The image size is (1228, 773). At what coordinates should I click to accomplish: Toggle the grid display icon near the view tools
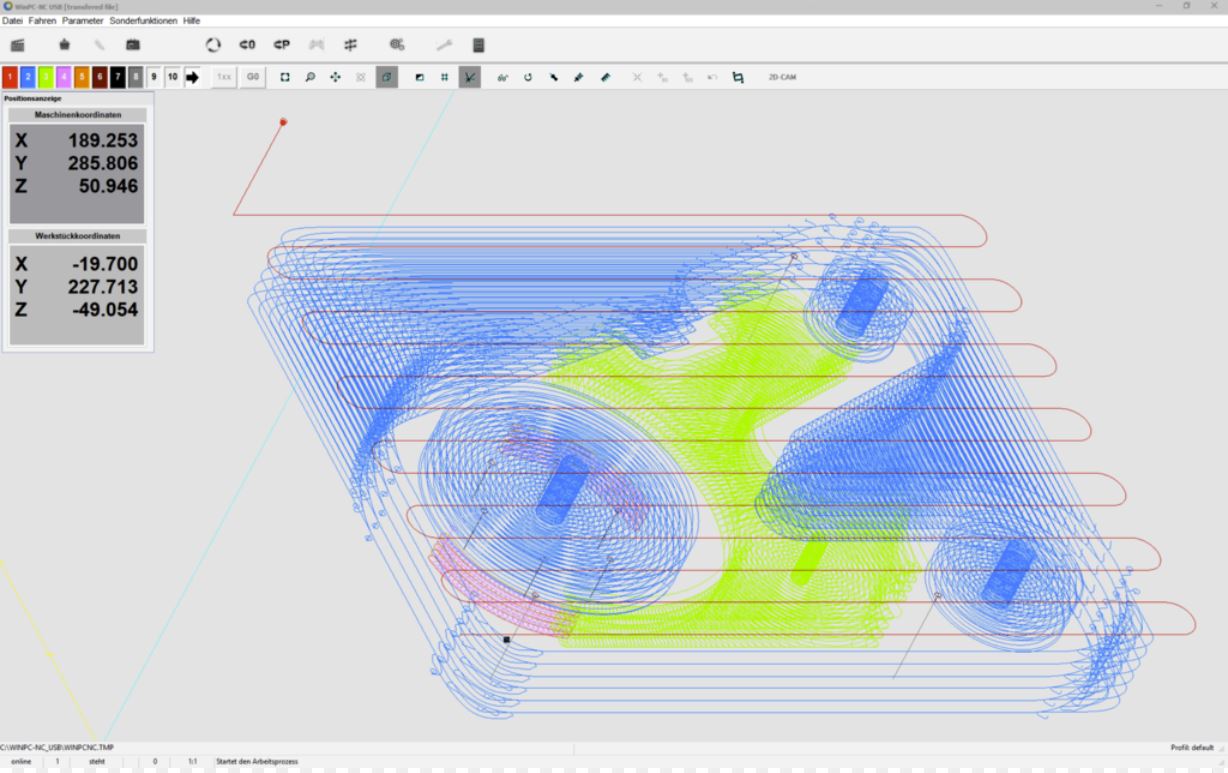pos(443,76)
